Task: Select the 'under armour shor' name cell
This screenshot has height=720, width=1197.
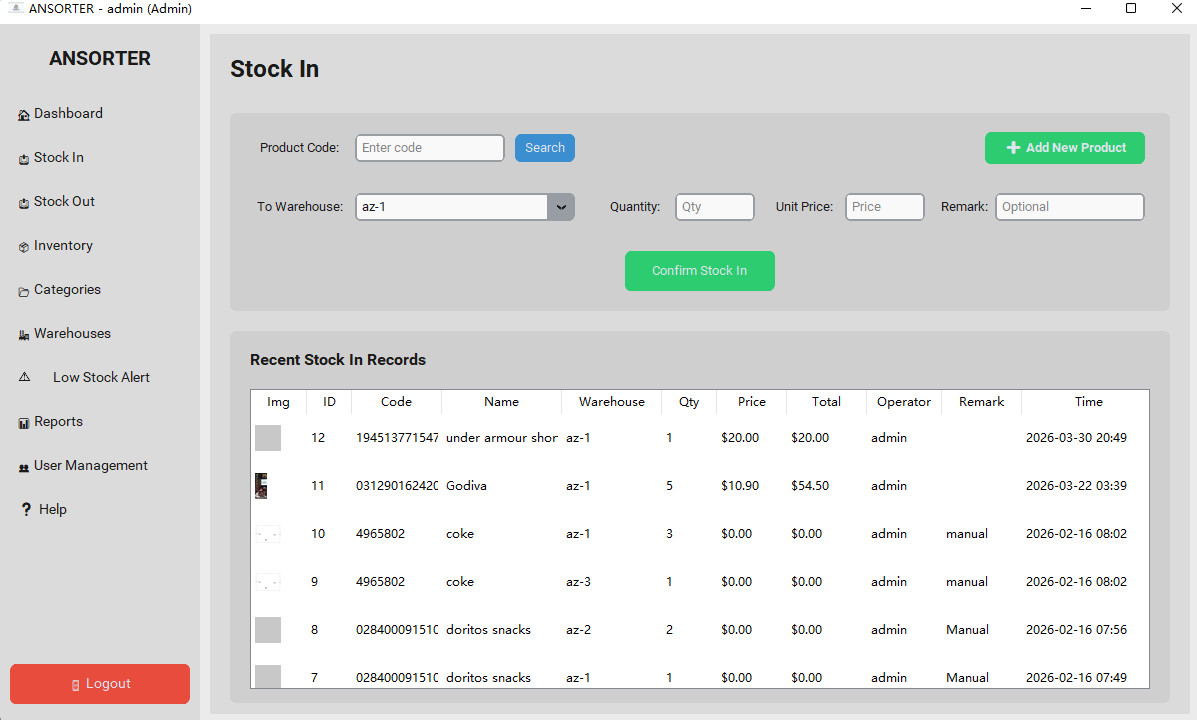Action: point(502,438)
